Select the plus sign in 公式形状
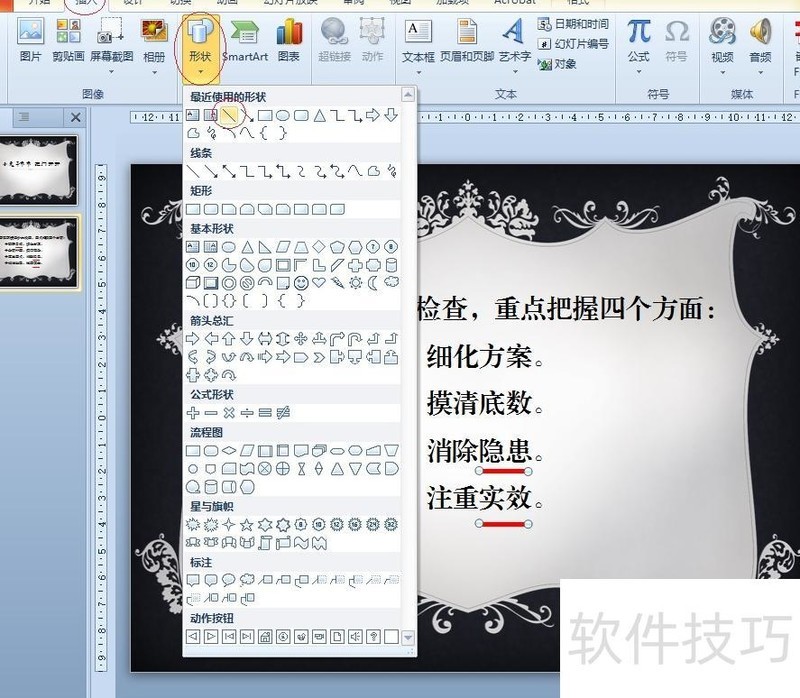The height and width of the screenshot is (698, 800). coord(193,413)
